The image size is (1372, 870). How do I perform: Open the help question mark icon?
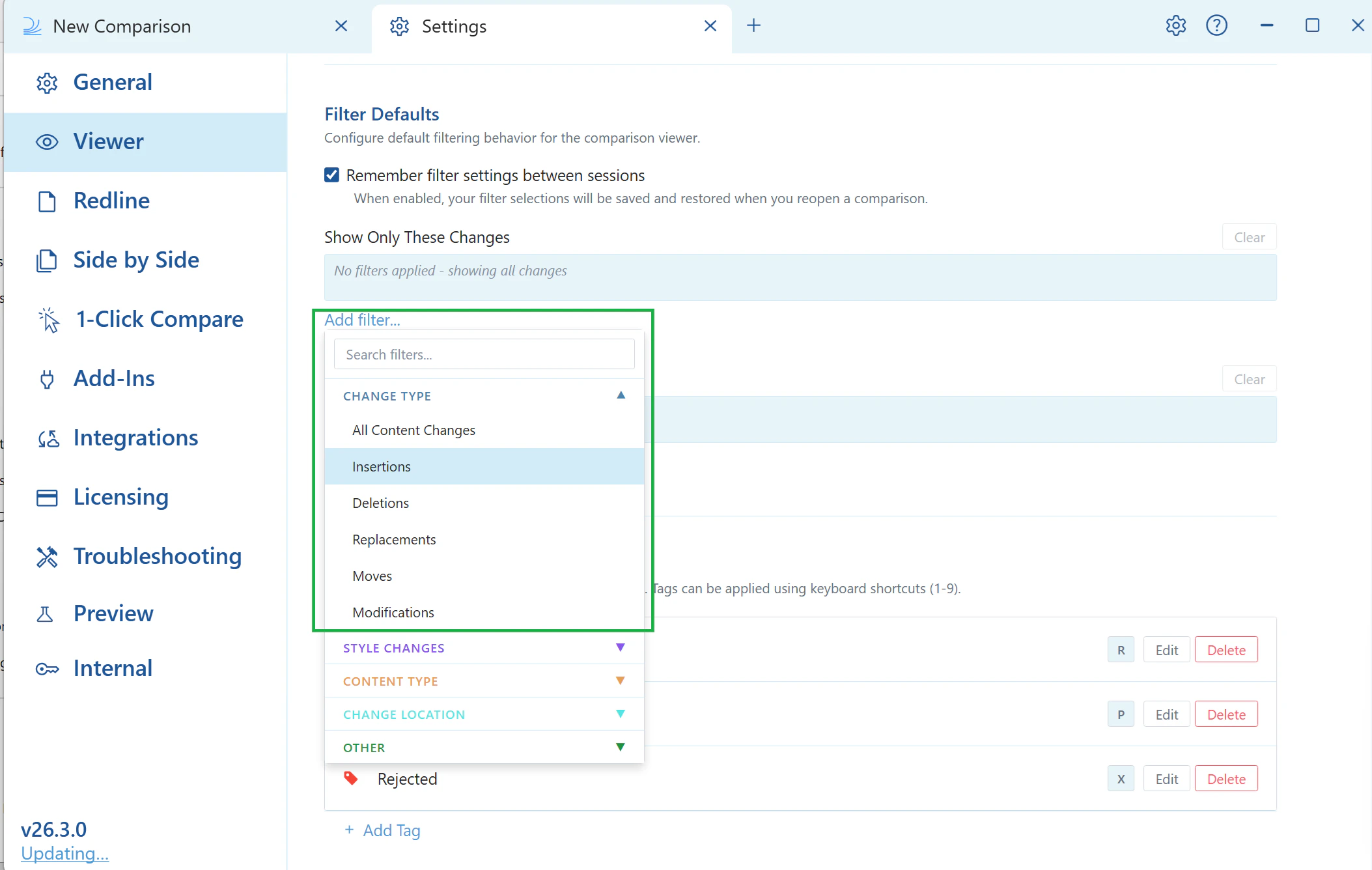(1217, 25)
